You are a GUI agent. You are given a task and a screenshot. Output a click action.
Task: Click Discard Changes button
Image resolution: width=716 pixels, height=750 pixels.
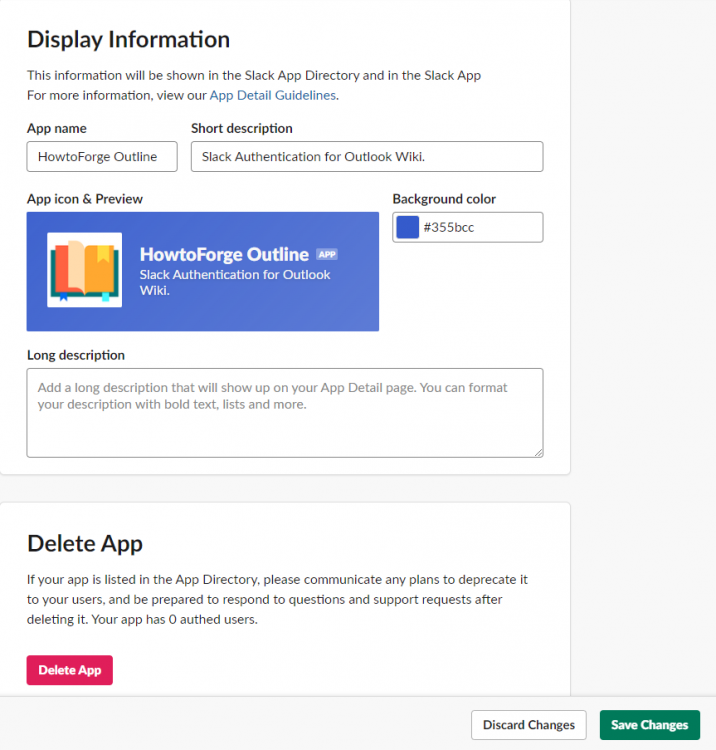click(x=529, y=725)
